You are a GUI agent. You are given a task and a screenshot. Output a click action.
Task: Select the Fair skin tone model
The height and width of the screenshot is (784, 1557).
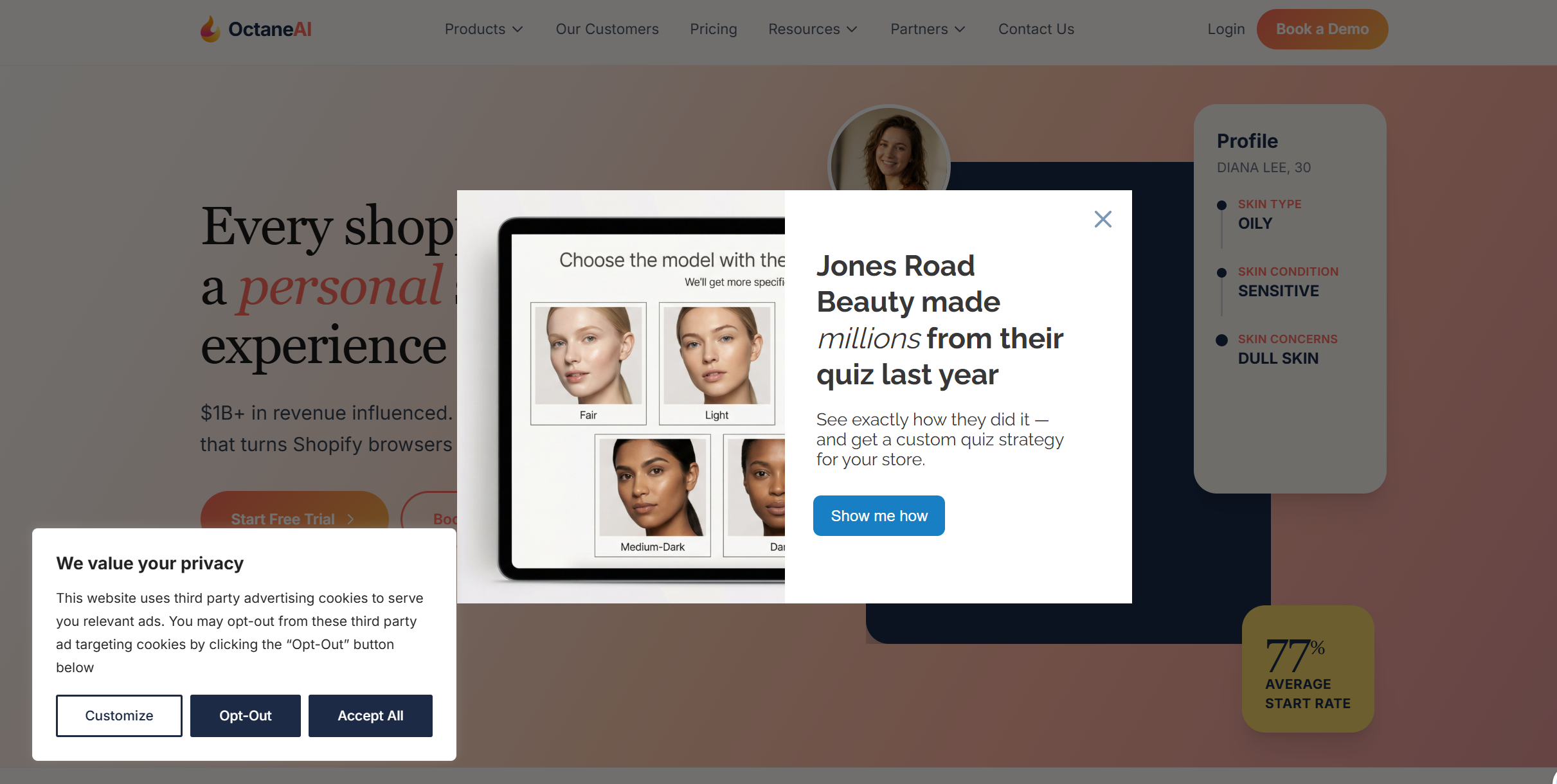pos(588,363)
